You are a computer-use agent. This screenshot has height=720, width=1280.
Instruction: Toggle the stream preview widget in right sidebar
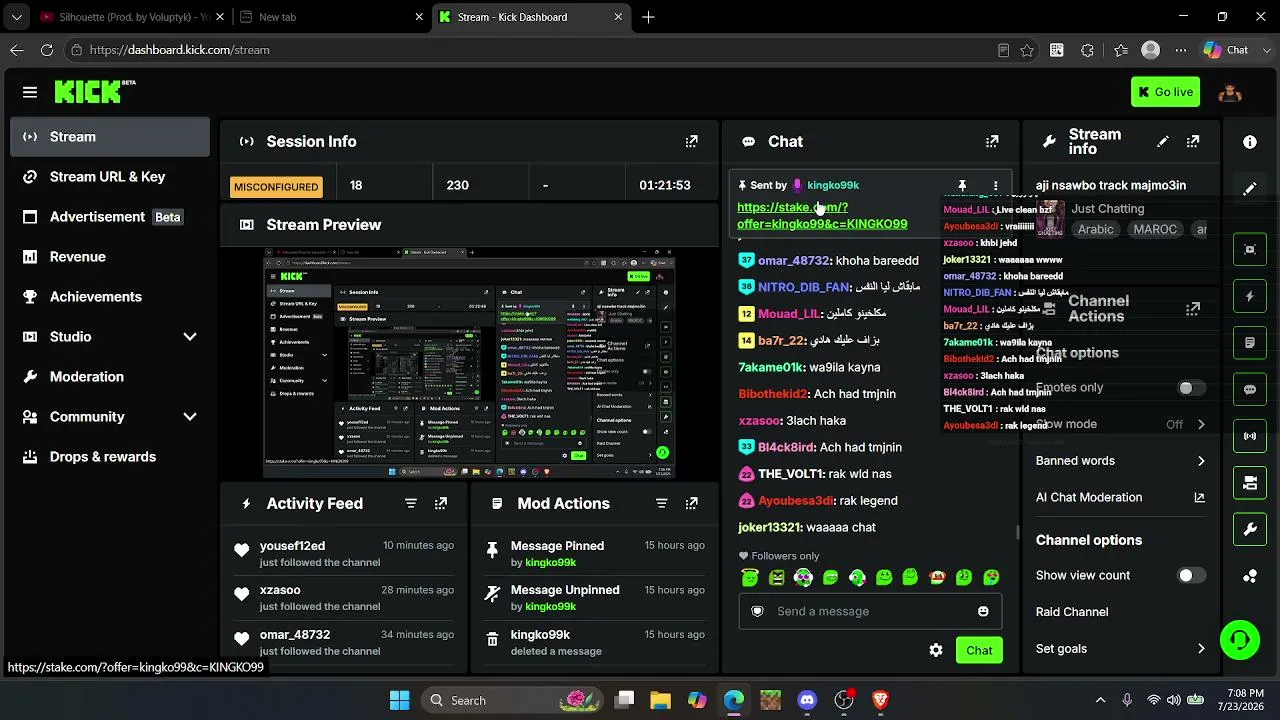1250,249
